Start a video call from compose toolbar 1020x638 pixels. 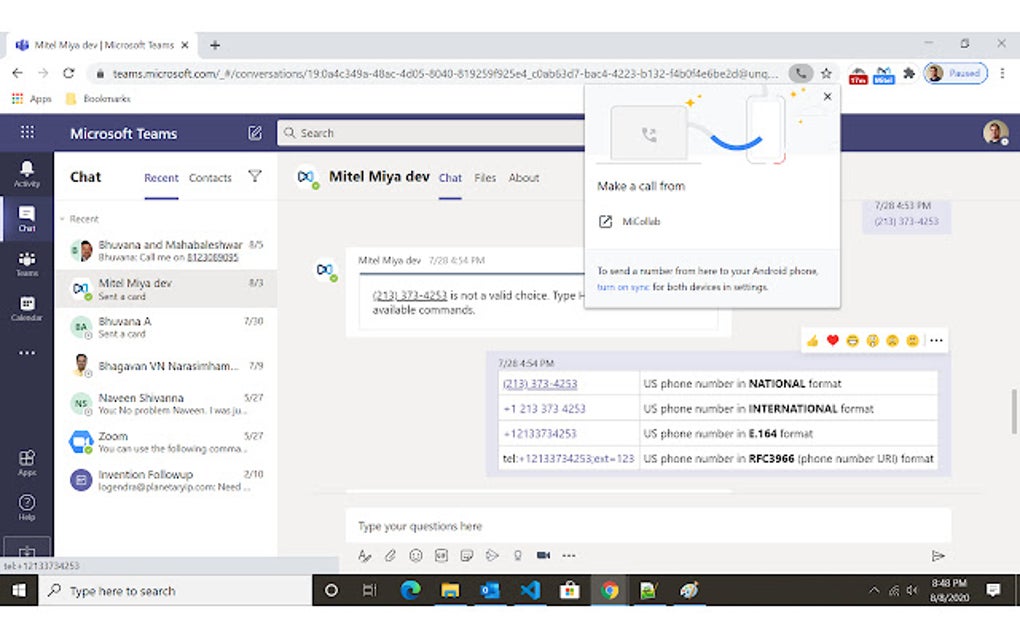pyautogui.click(x=543, y=555)
